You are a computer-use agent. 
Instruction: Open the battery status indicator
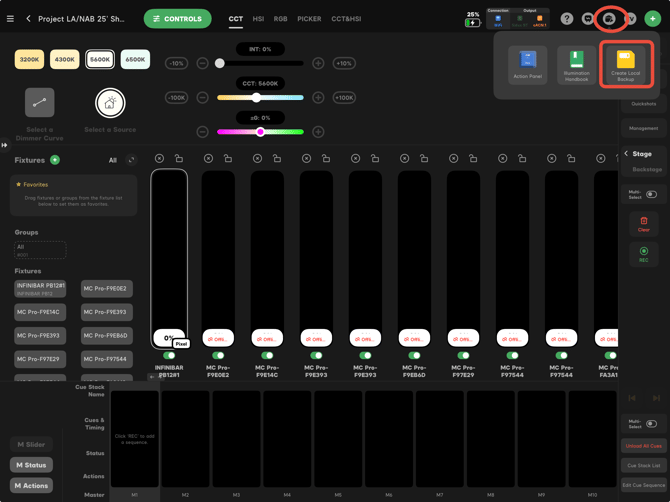coord(472,20)
